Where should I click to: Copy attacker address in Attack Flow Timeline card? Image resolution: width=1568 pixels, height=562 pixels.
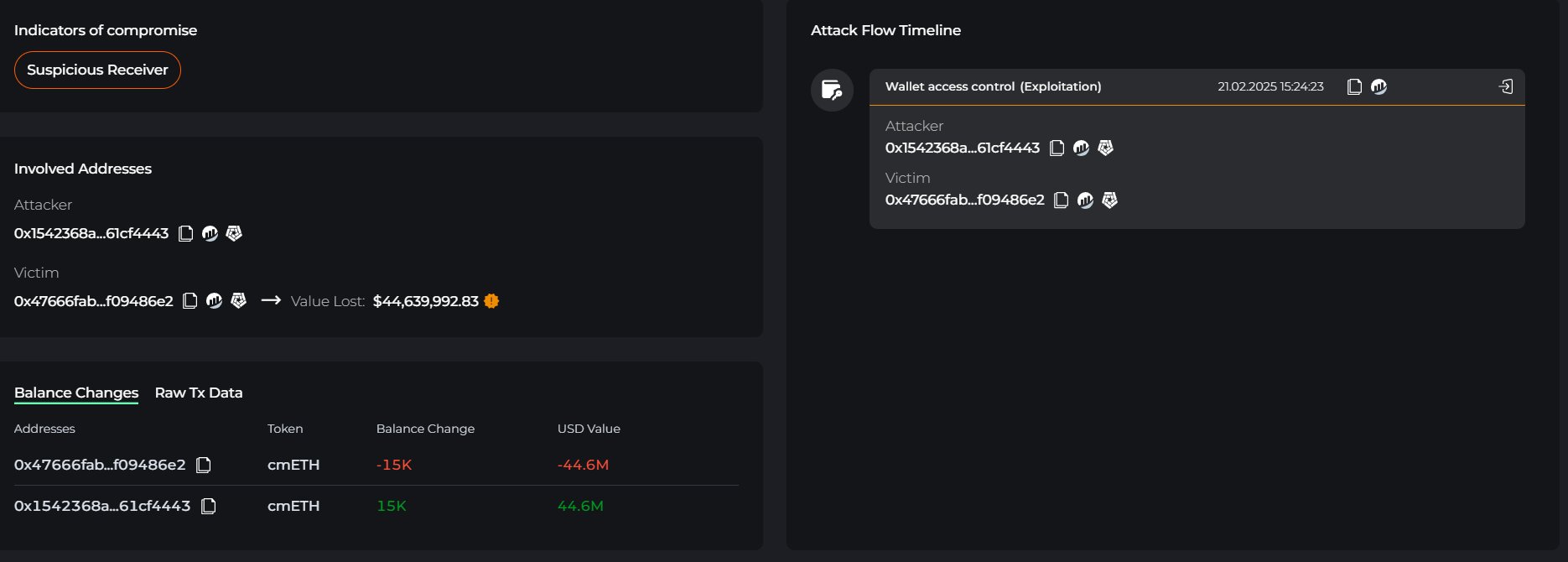1057,148
